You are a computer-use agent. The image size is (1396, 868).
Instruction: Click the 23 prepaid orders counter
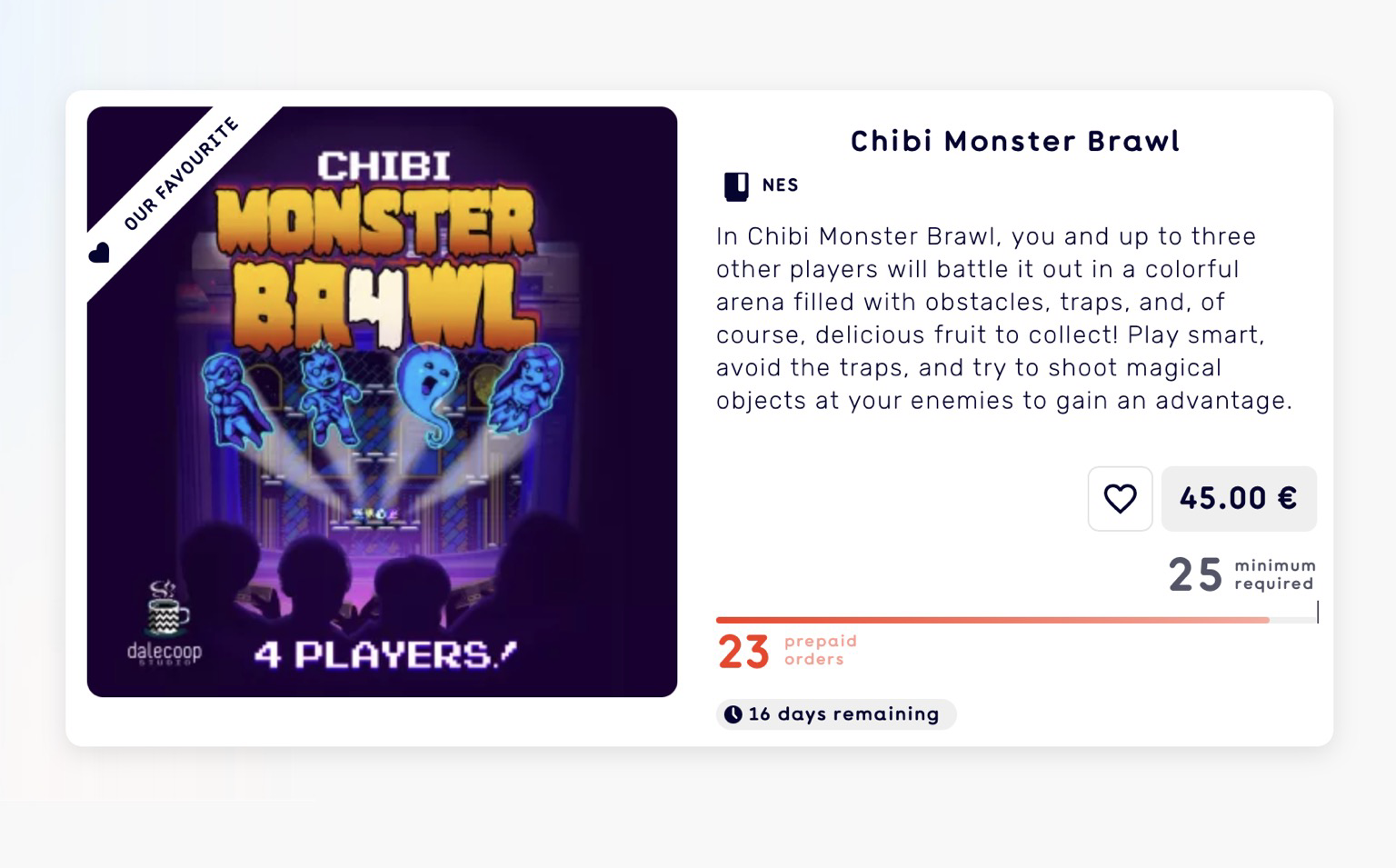743,652
